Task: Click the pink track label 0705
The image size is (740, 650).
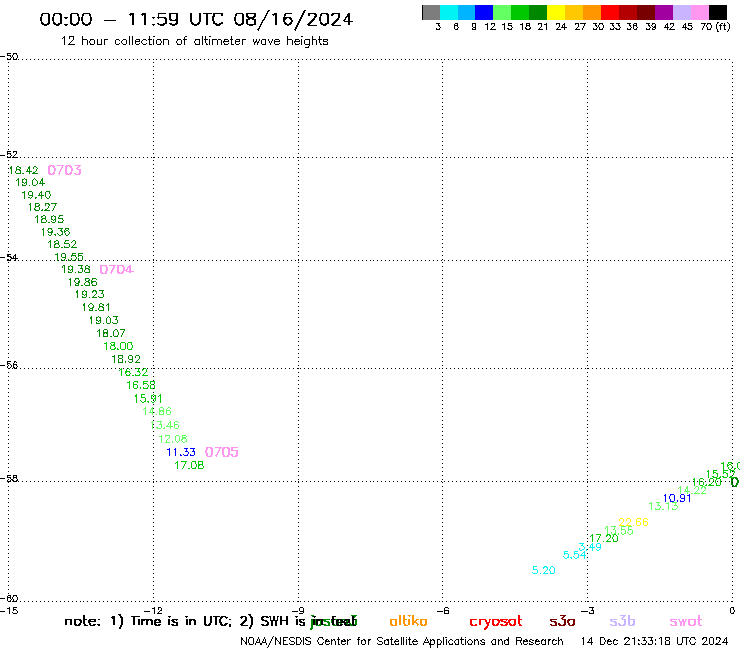Action: (222, 452)
